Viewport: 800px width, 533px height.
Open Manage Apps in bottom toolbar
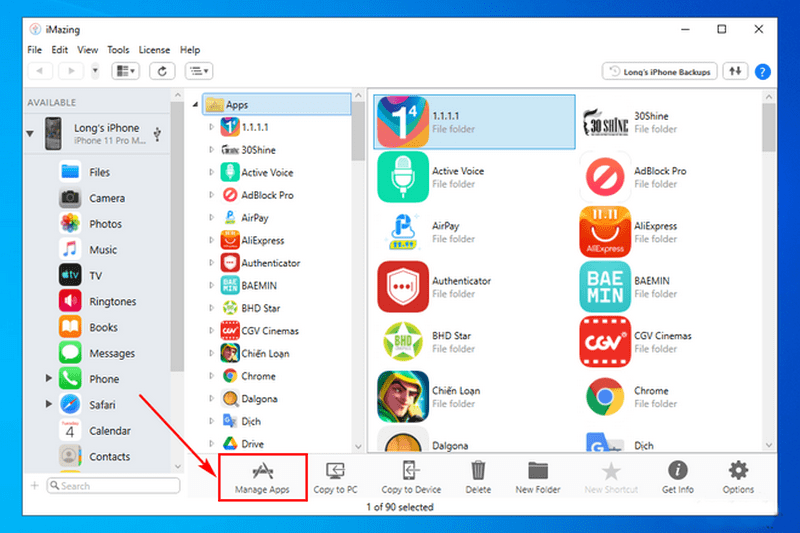click(x=262, y=478)
